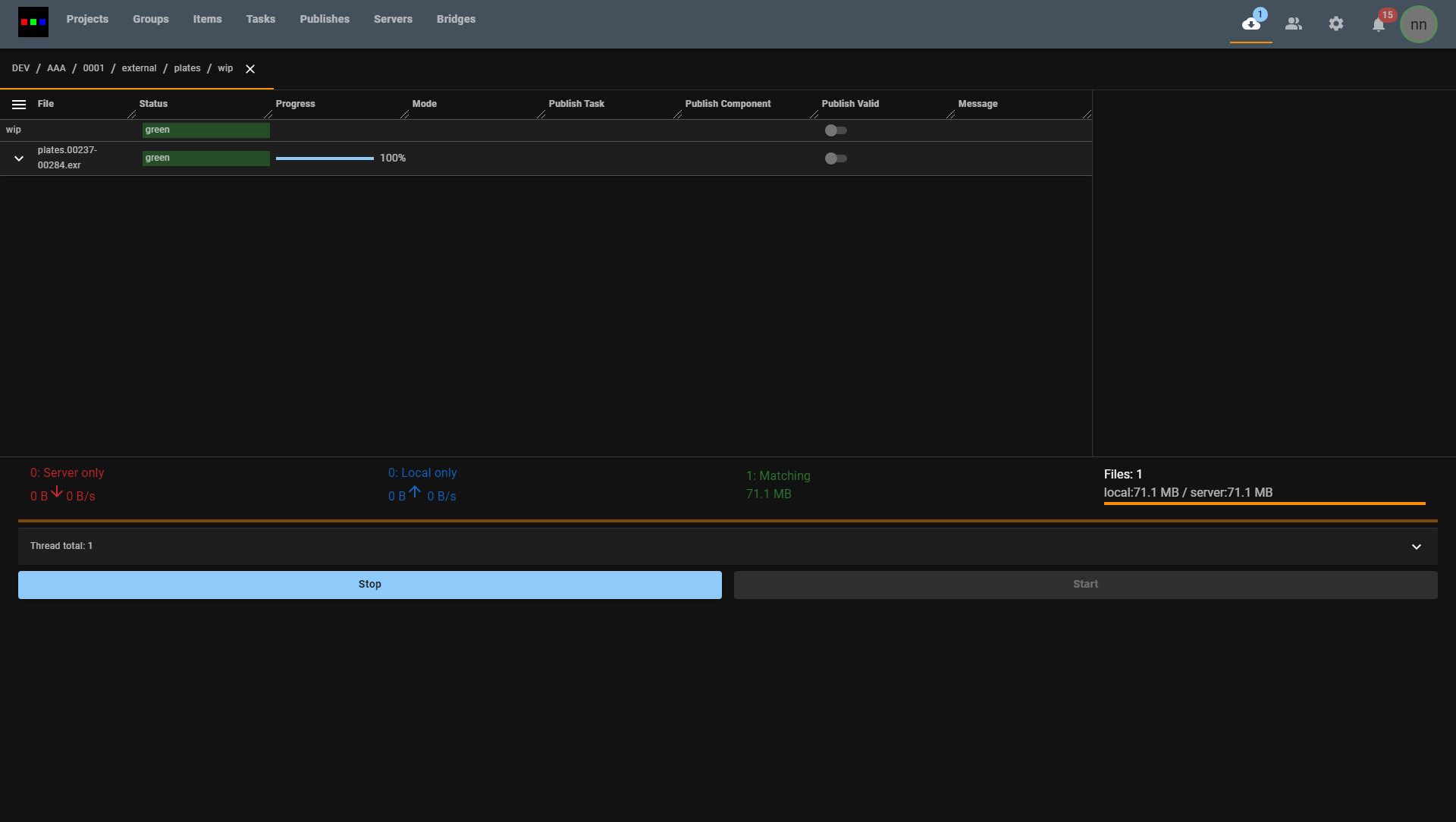Click the 100% progress bar of the exr file

click(325, 158)
